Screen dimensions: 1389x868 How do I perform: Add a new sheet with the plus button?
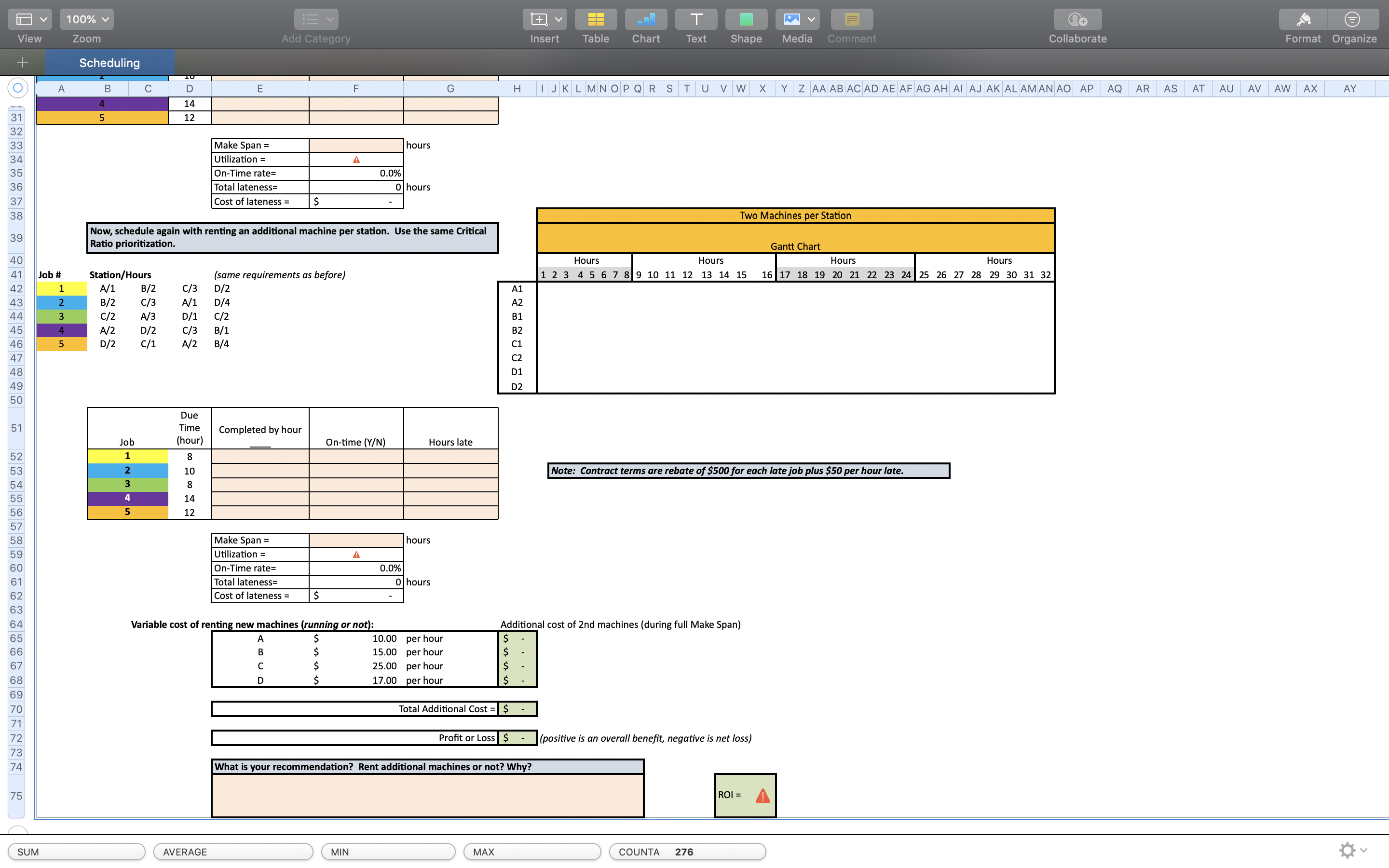[x=21, y=62]
